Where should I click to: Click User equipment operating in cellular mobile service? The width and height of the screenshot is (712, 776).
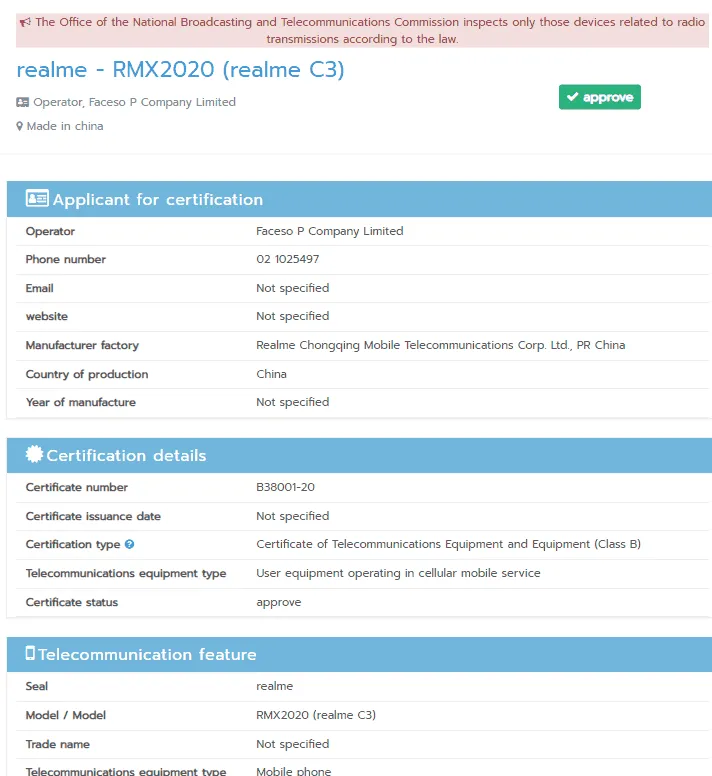[398, 573]
